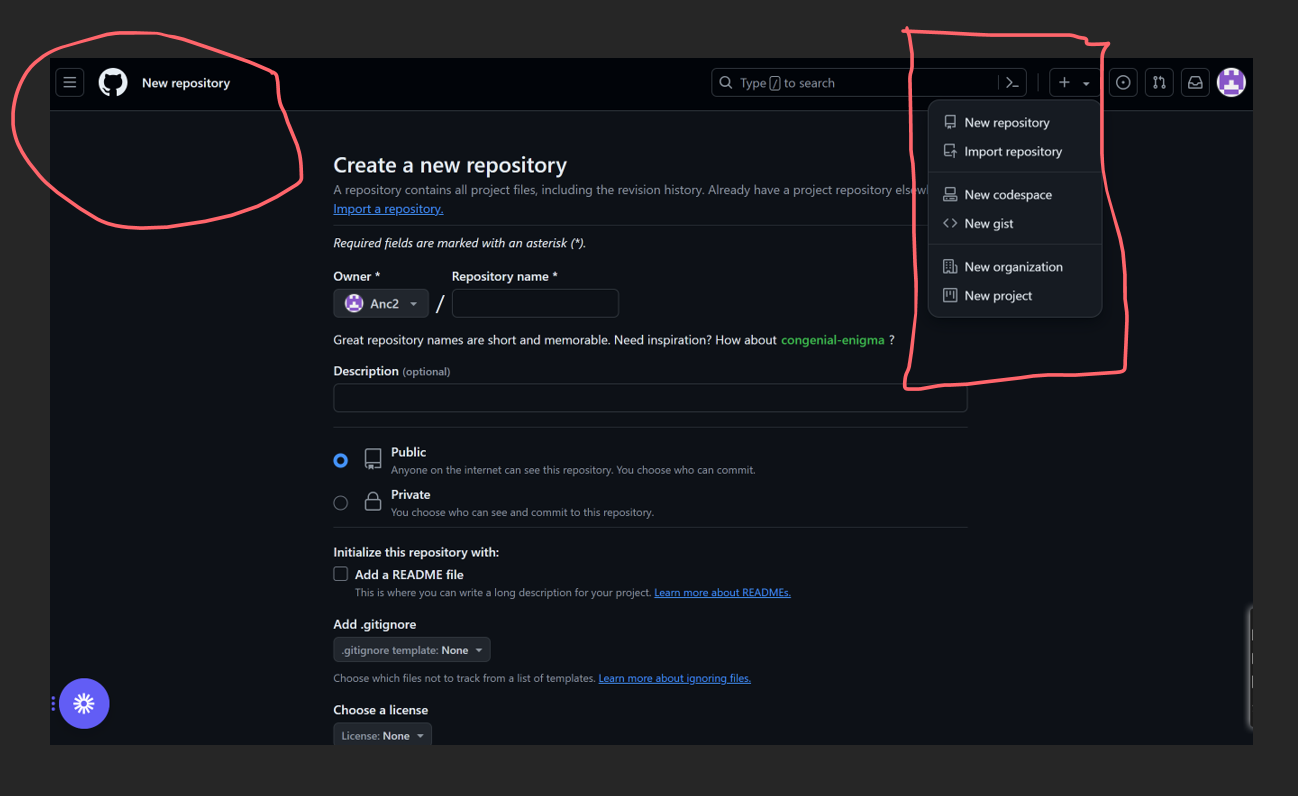Select New codespace in dropdown menu

coord(1015,195)
